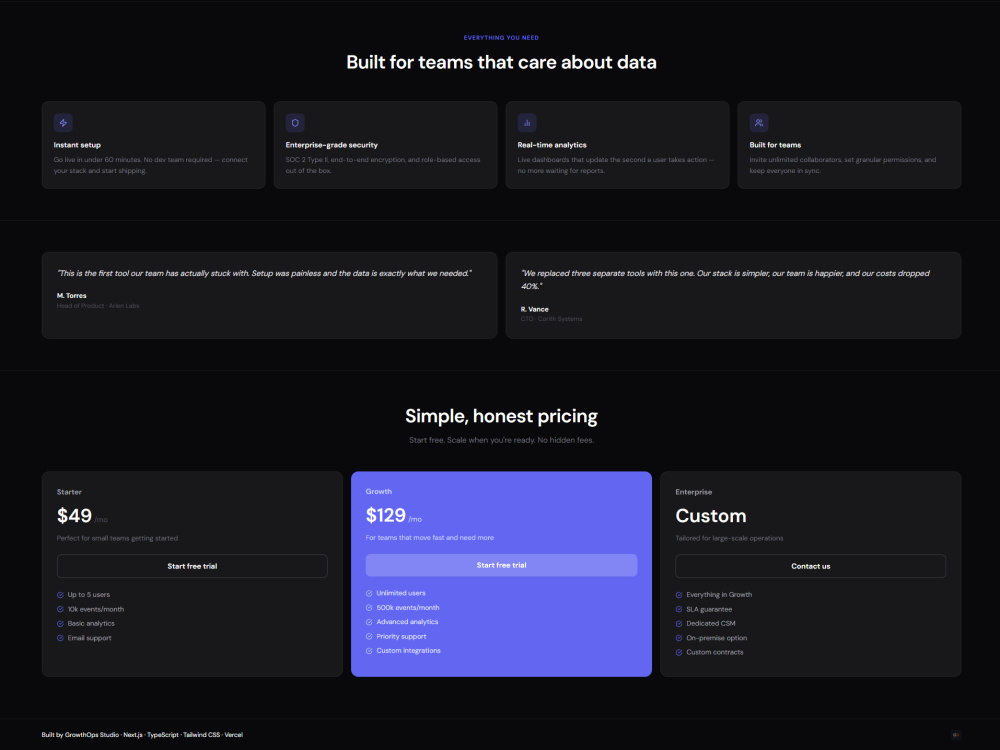Click the R. Vance testimonial quote

coord(725,279)
